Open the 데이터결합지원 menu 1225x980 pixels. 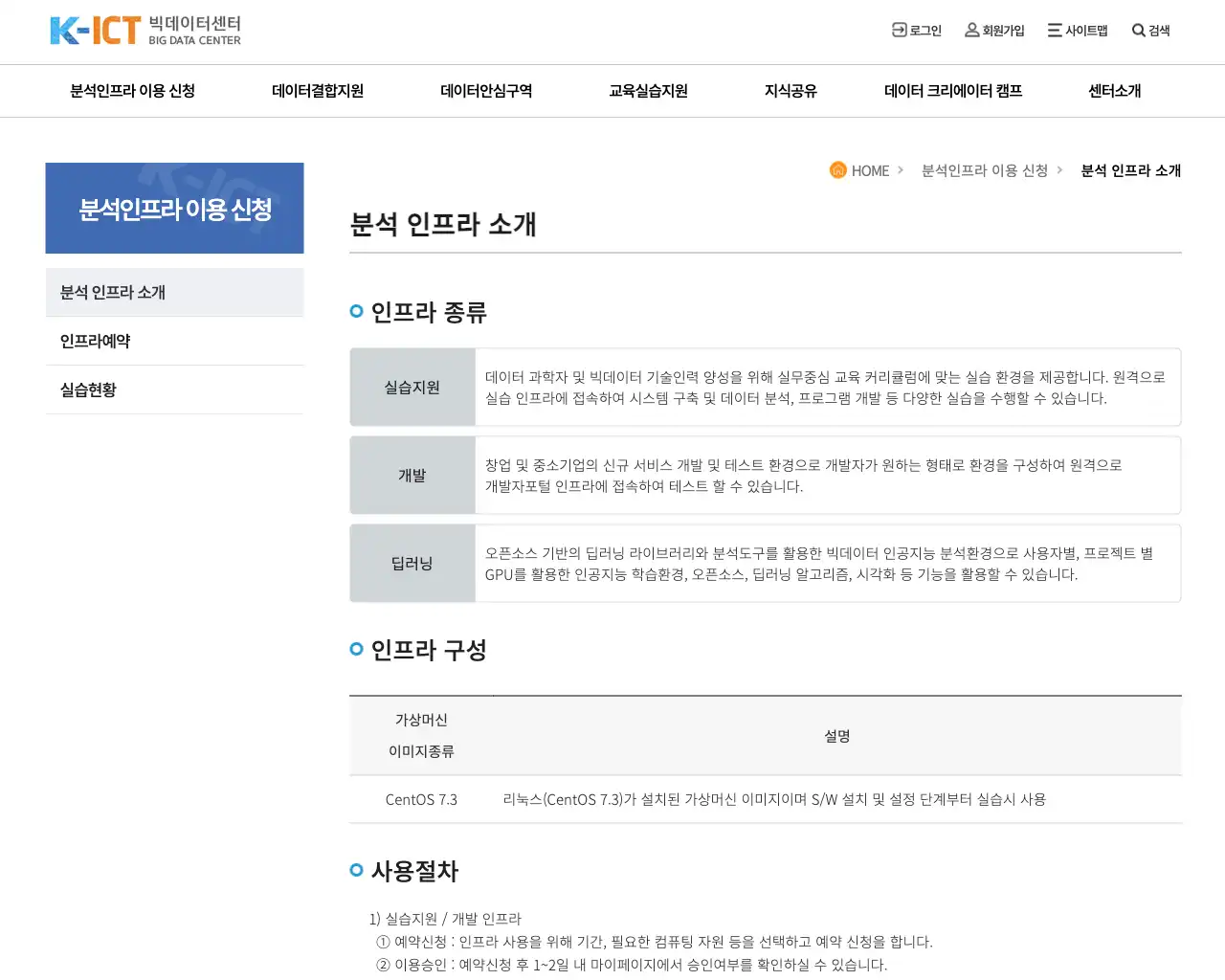318,91
